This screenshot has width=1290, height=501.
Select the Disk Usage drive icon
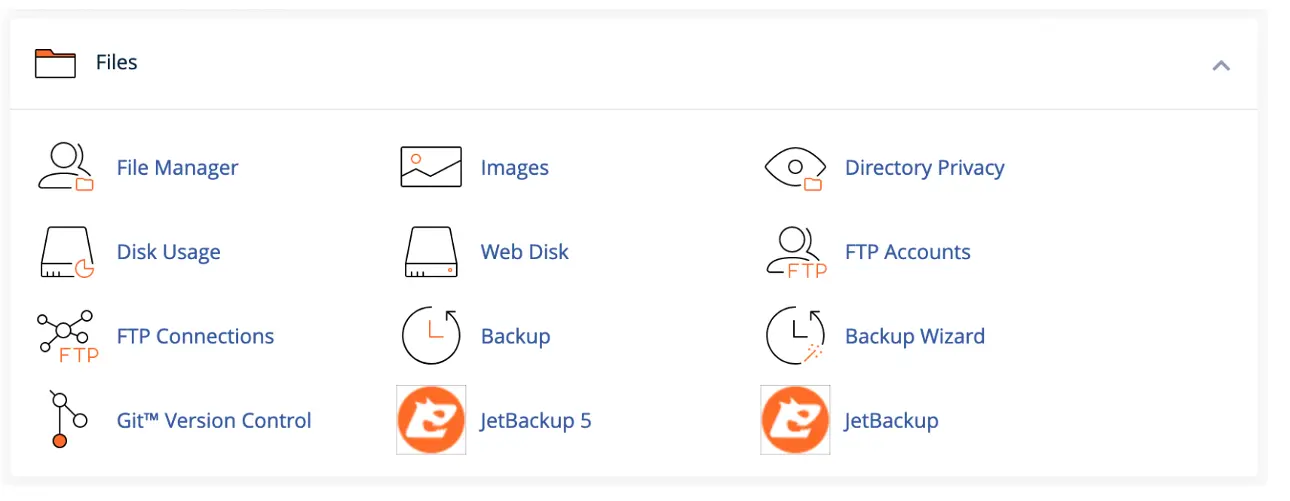click(x=66, y=252)
